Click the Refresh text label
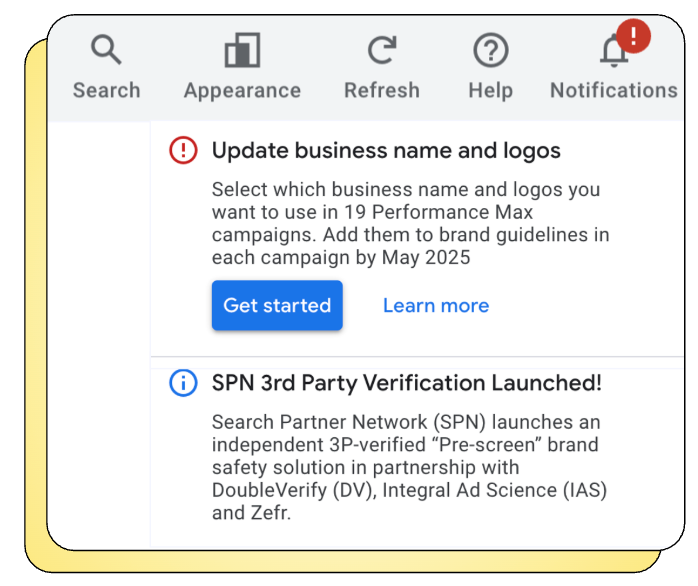 pyautogui.click(x=382, y=90)
